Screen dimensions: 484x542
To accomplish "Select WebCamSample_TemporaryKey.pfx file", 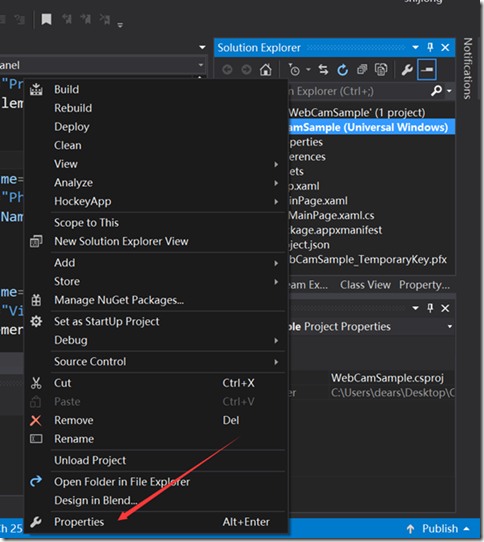I will pyautogui.click(x=367, y=260).
